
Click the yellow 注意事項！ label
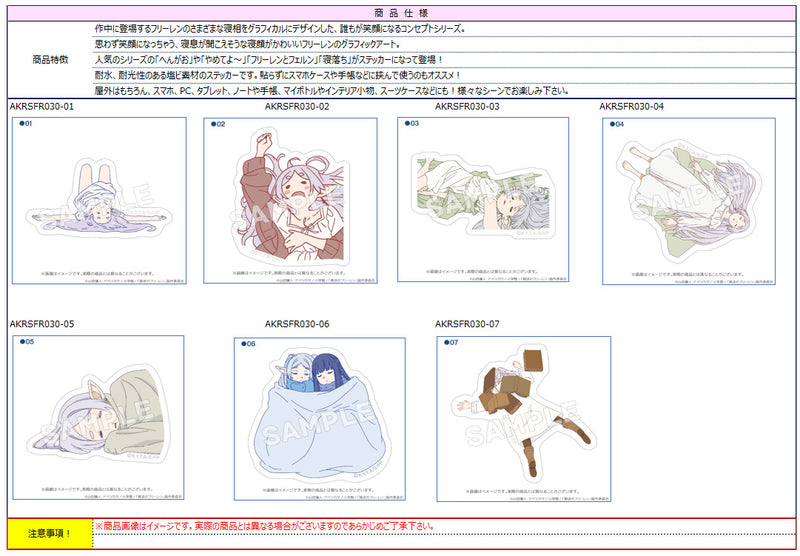click(50, 534)
